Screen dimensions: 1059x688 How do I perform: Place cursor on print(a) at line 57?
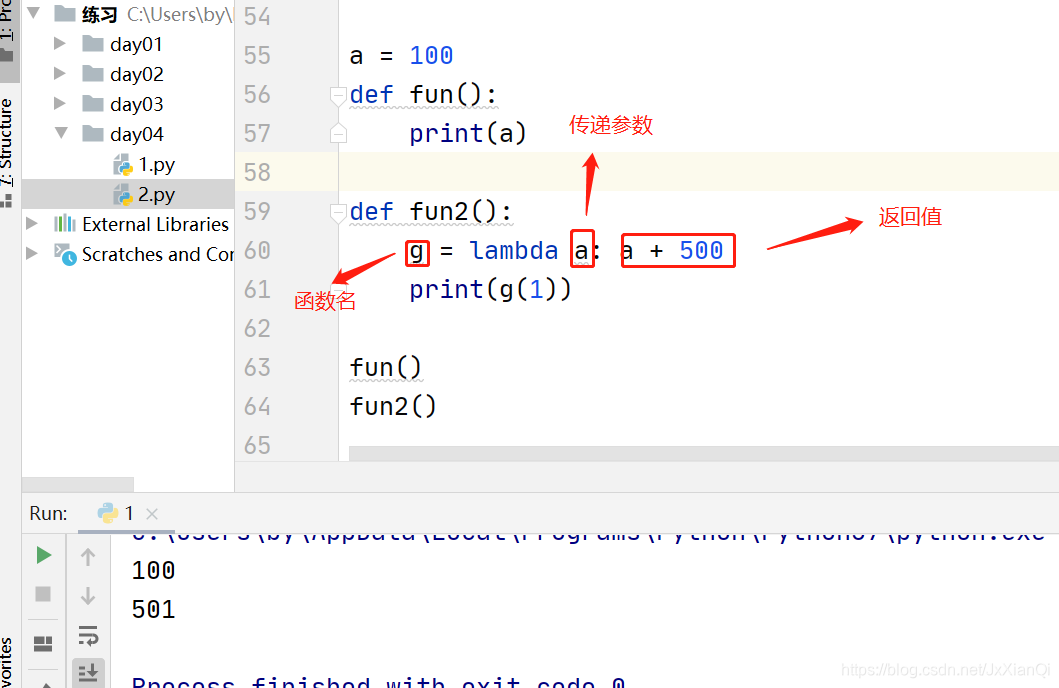click(x=468, y=134)
